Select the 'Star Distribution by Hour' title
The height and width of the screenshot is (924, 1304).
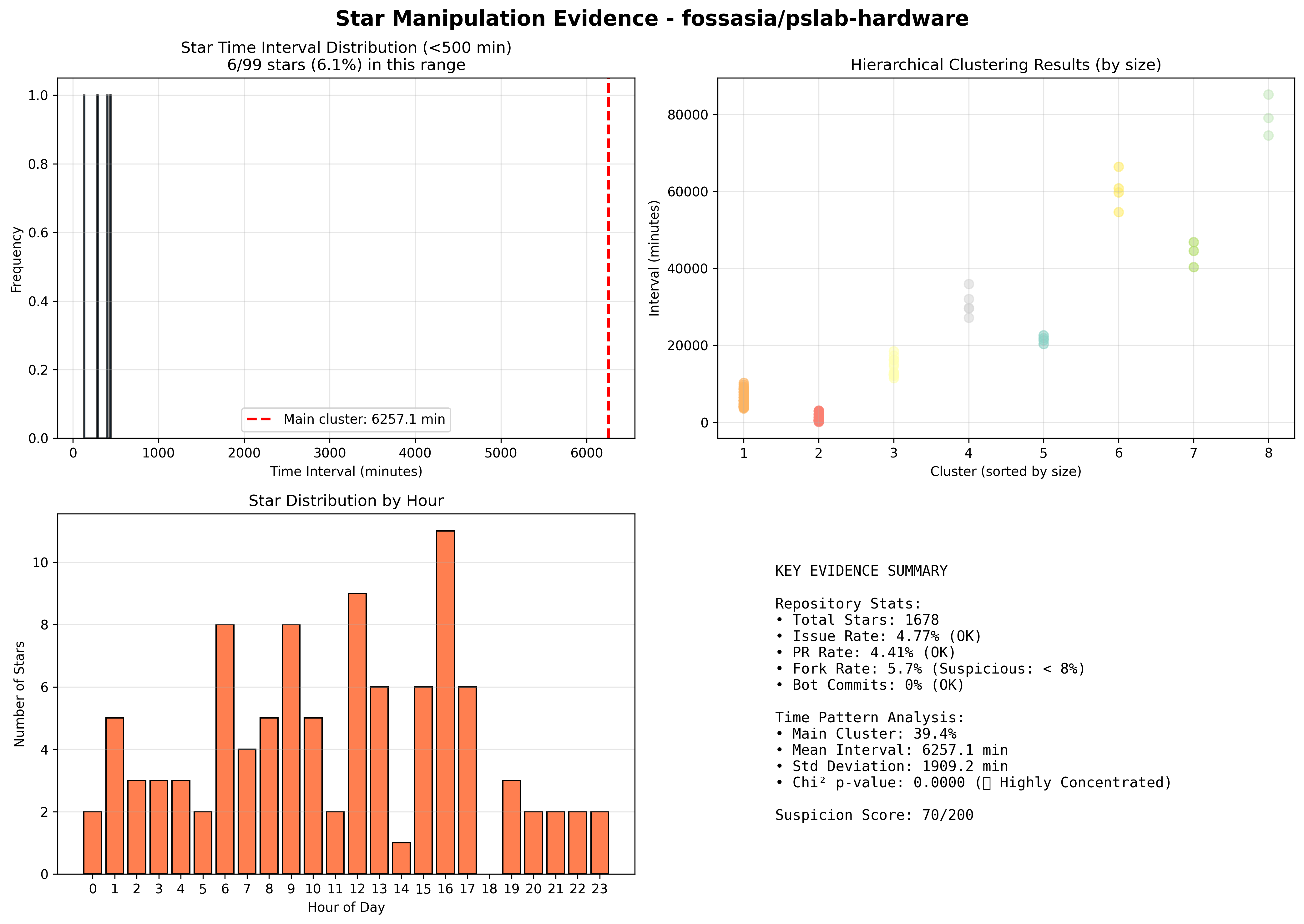[346, 501]
